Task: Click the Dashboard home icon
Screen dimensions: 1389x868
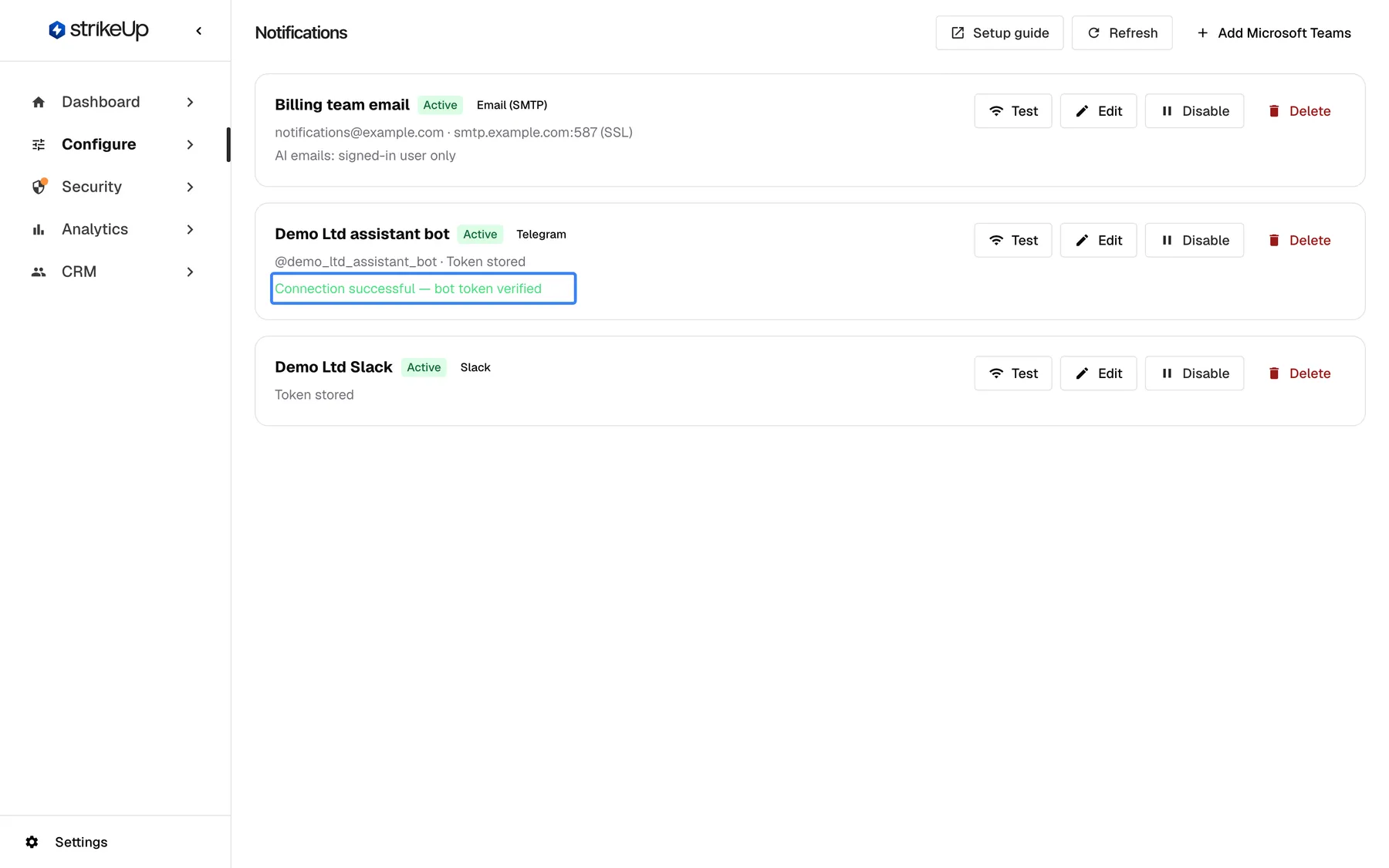Action: click(x=39, y=102)
